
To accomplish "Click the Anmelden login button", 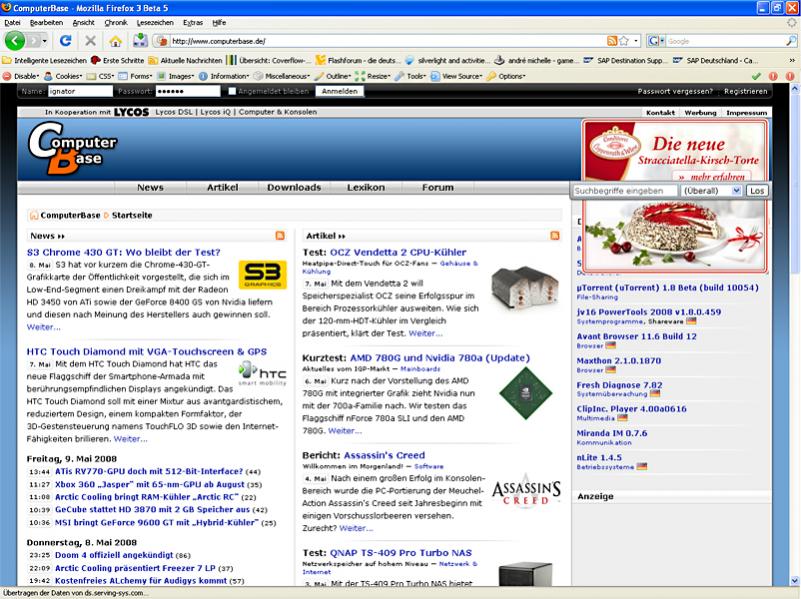I will coord(340,91).
